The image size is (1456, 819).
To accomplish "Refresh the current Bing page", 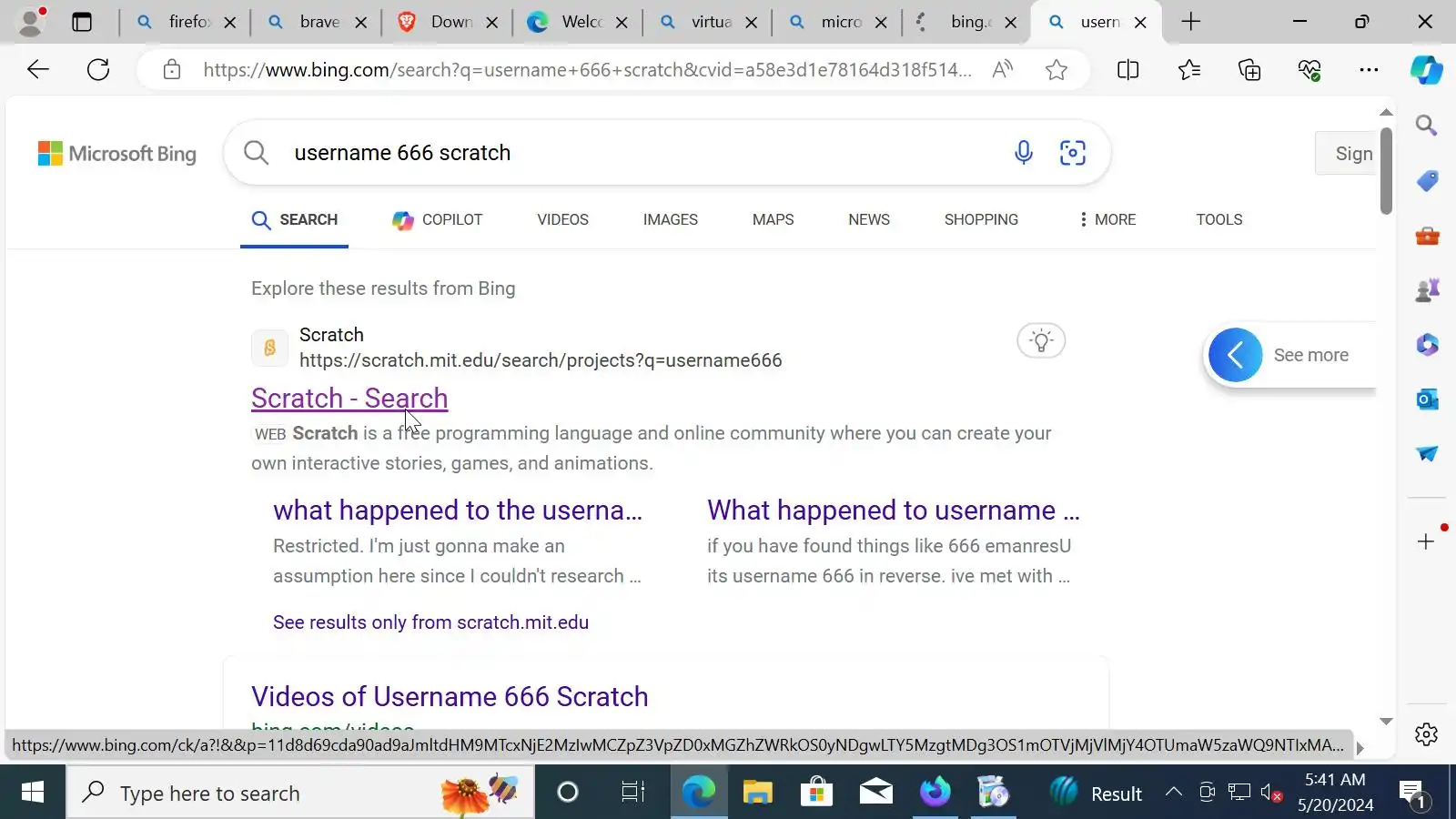I will point(98,69).
